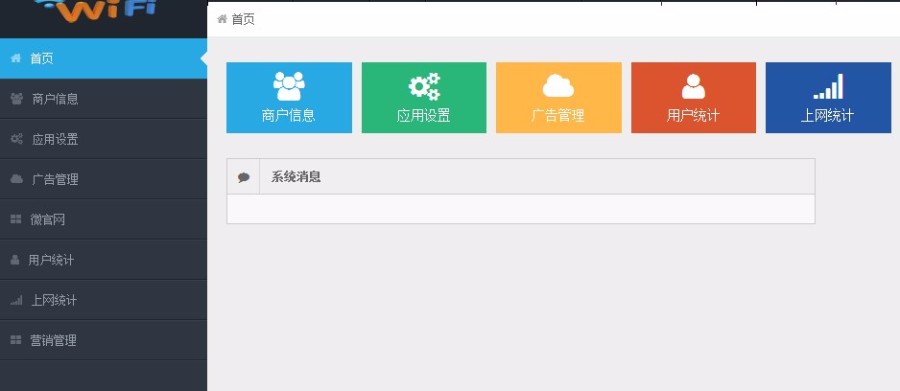The image size is (900, 391).
Task: Click the grid icon beside sidebar 微官网
Action: 16,219
